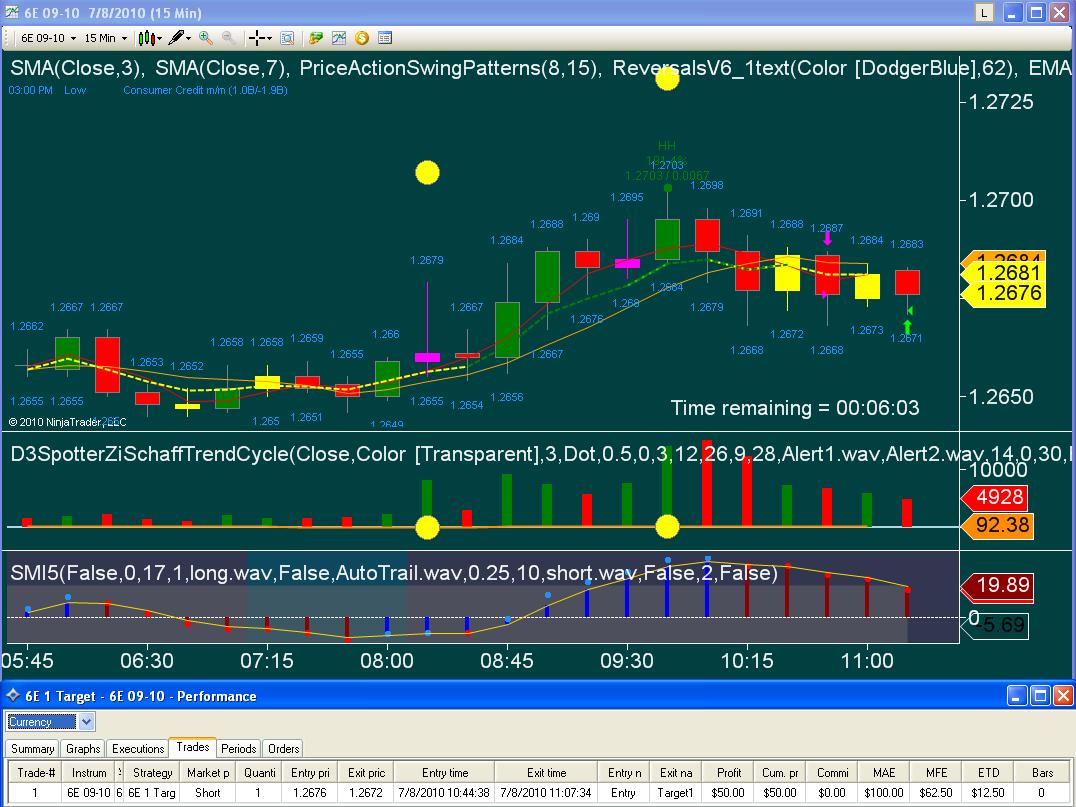Viewport: 1076px width, 807px height.
Task: Switch to the Summary tab
Action: [32, 749]
